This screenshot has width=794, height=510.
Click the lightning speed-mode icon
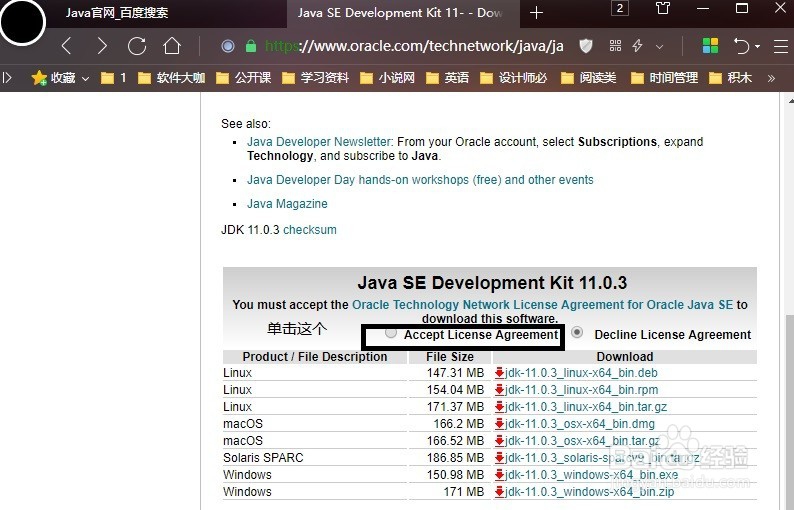click(638, 46)
